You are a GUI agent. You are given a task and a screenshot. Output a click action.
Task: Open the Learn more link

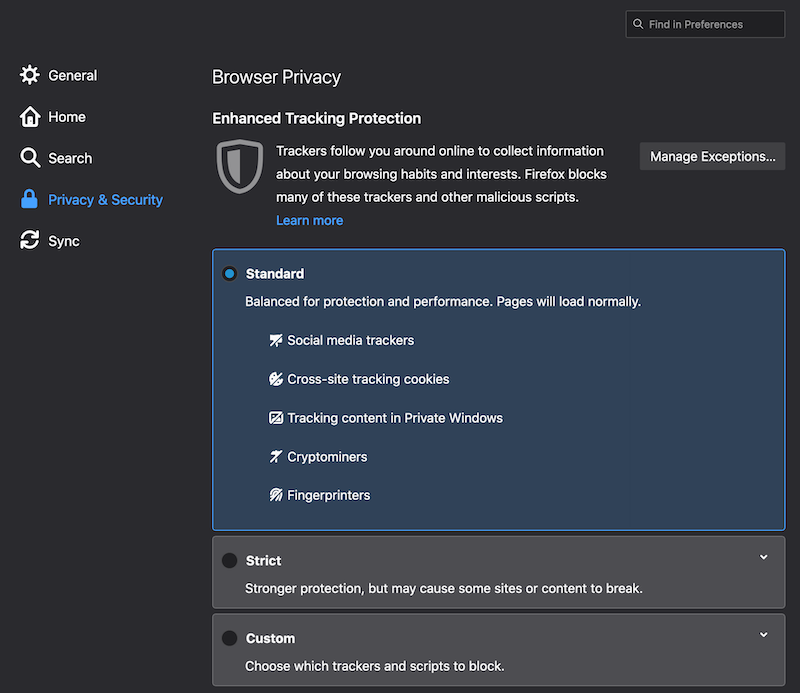(309, 220)
